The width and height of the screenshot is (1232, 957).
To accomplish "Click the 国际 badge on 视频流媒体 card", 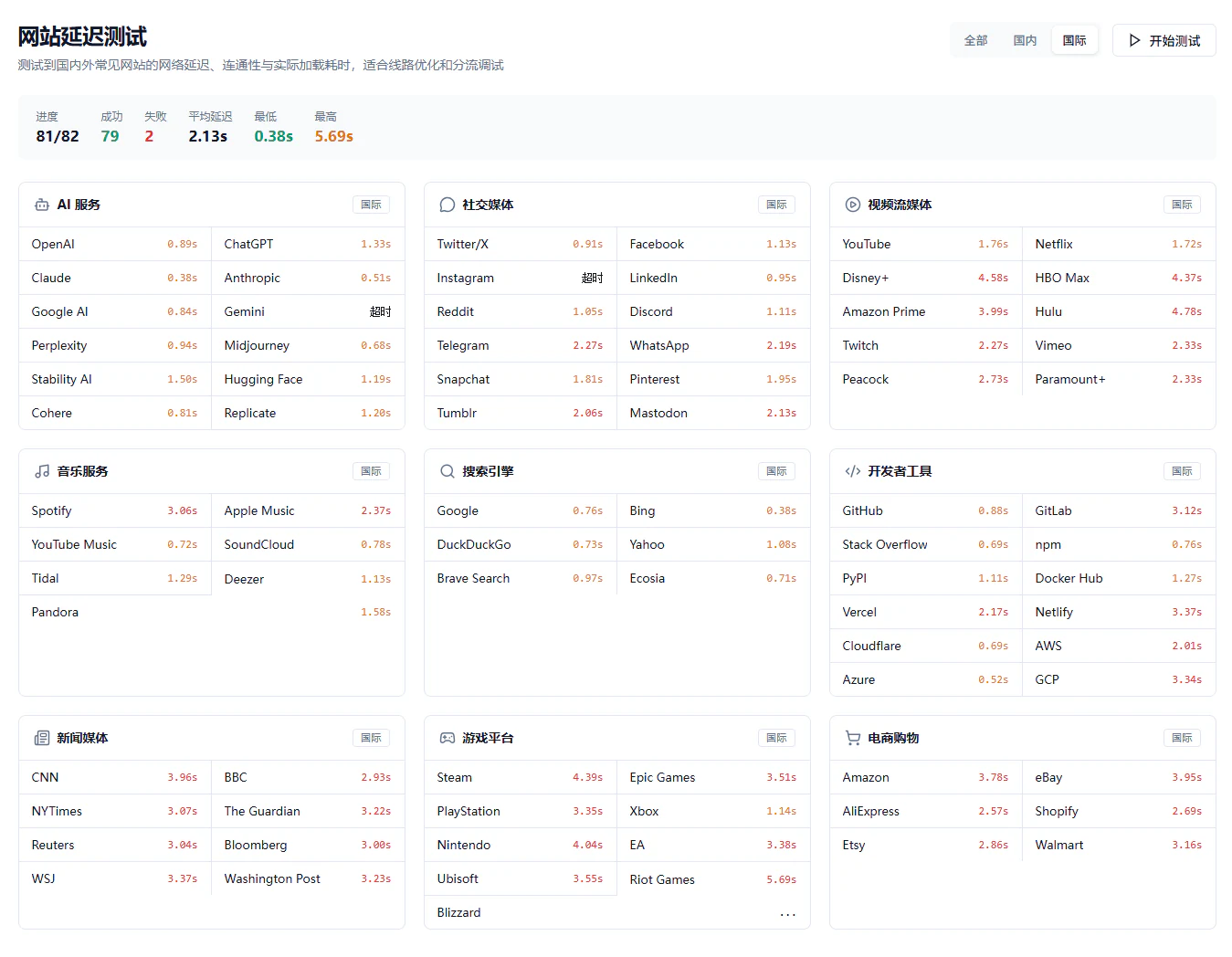I will click(x=1182, y=205).
